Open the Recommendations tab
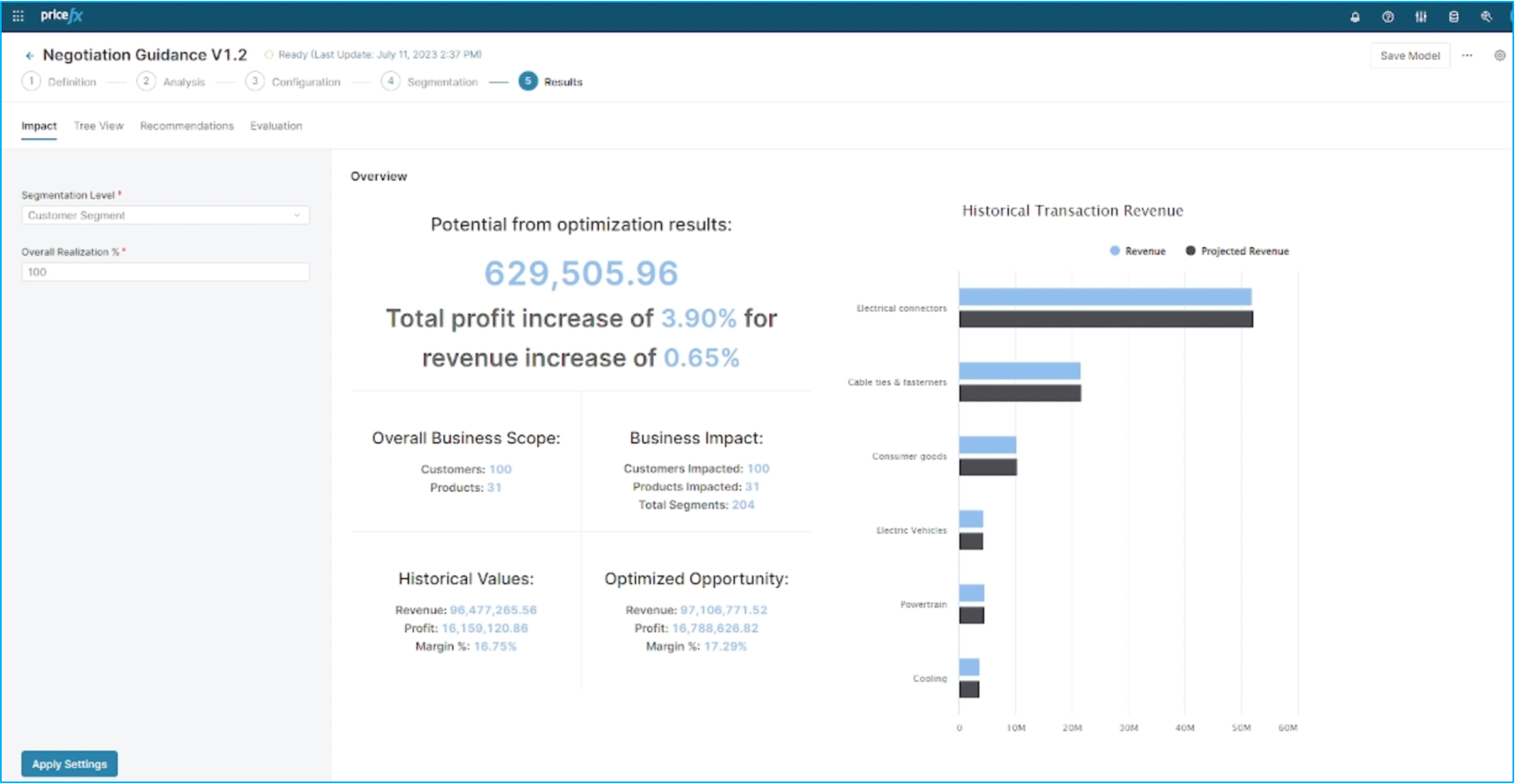This screenshot has height=784, width=1515. tap(186, 126)
